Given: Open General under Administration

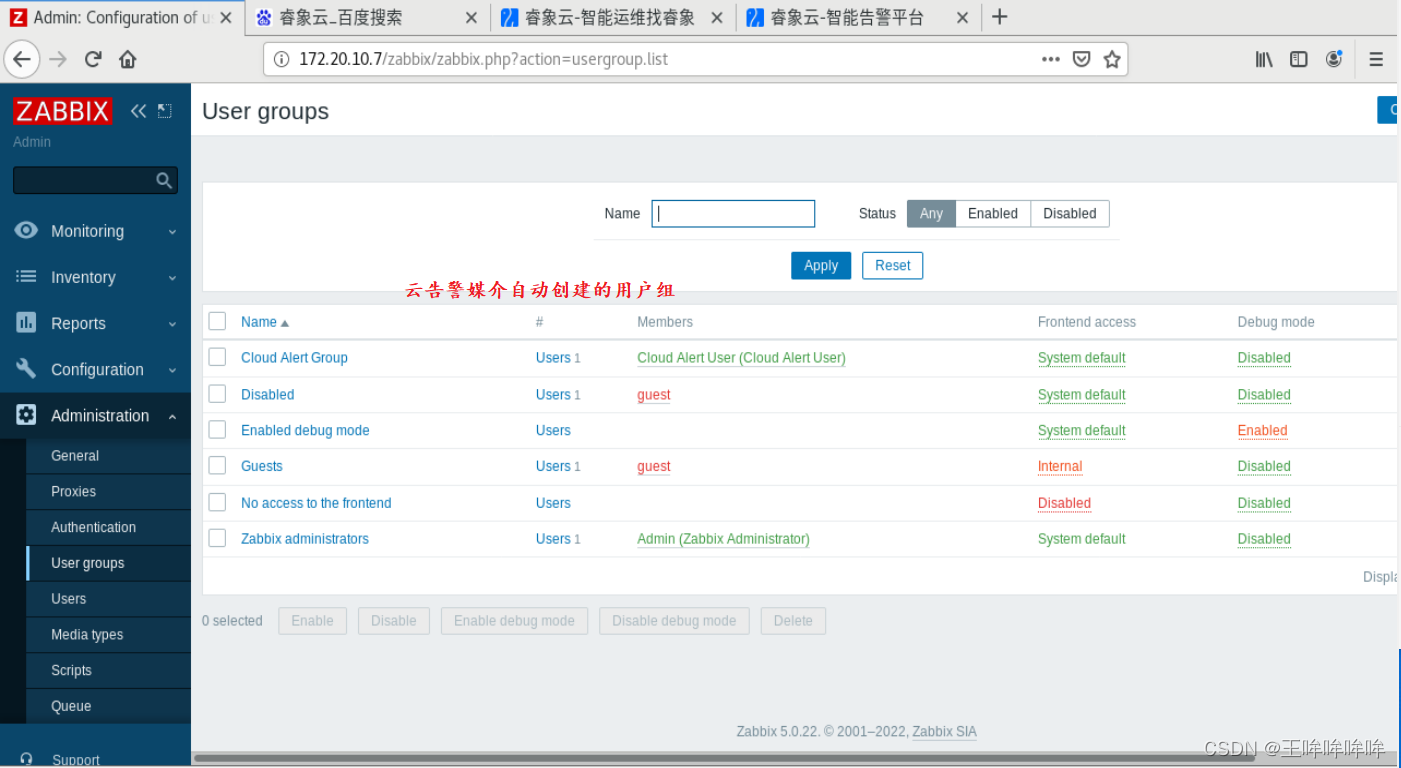Looking at the screenshot, I should [108, 456].
